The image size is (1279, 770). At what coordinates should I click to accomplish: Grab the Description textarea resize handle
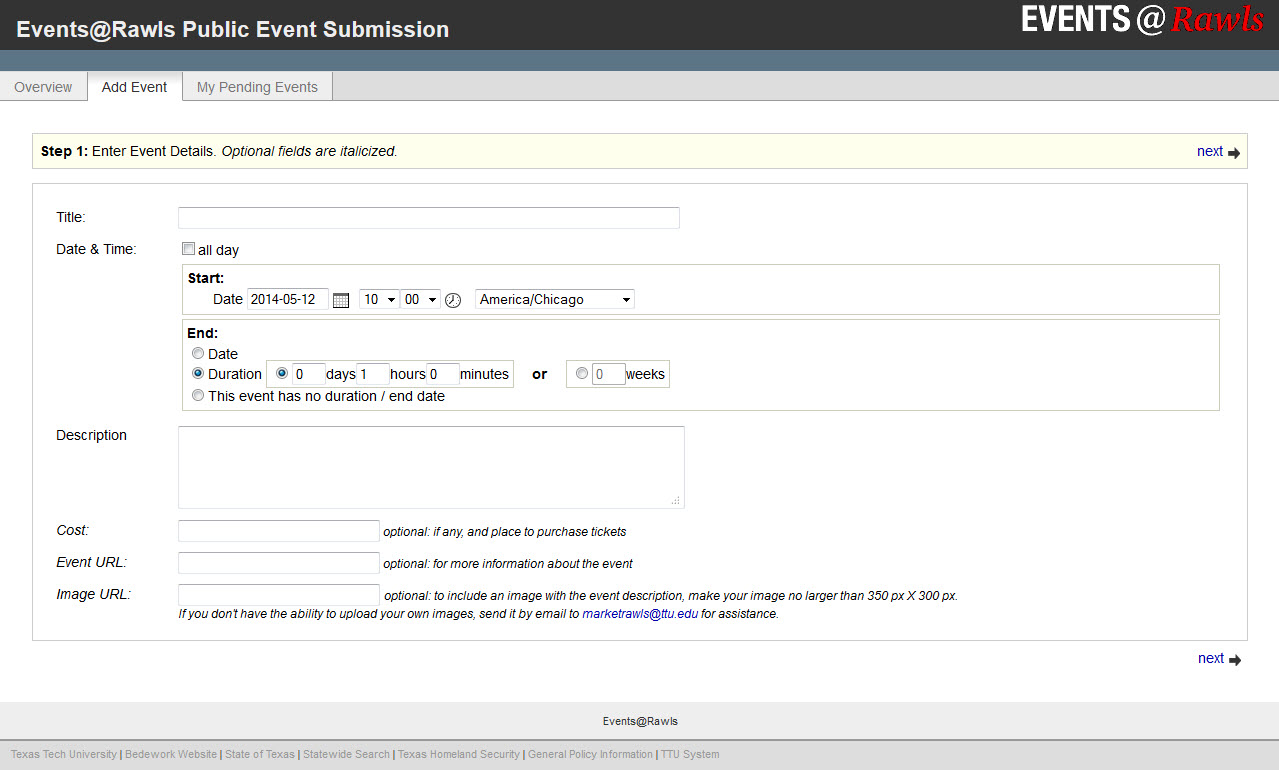coord(676,500)
